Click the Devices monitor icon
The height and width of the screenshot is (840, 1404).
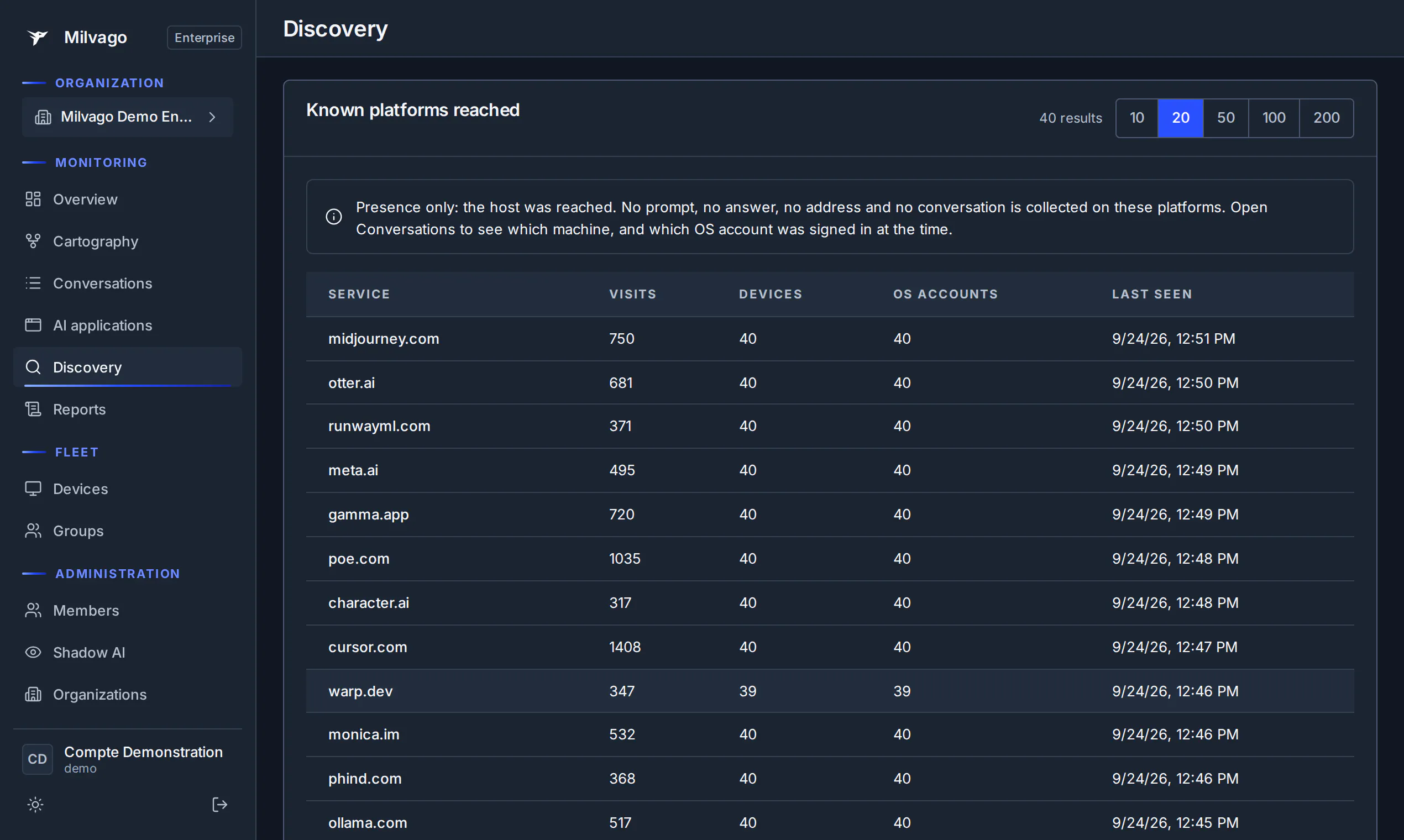click(x=33, y=489)
